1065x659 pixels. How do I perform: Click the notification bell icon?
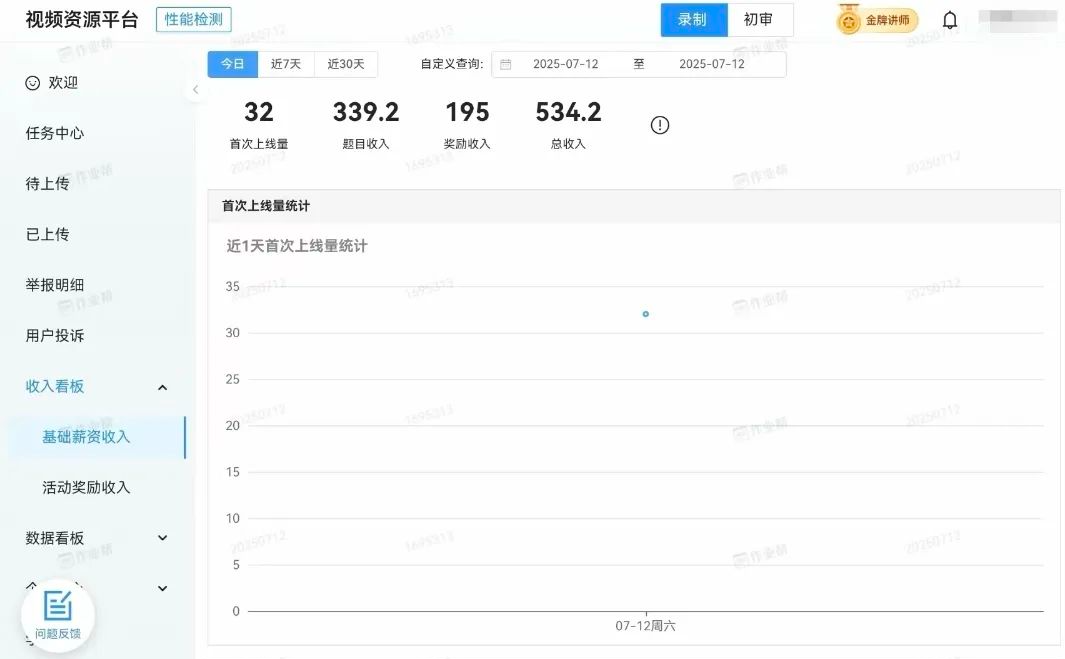(950, 20)
